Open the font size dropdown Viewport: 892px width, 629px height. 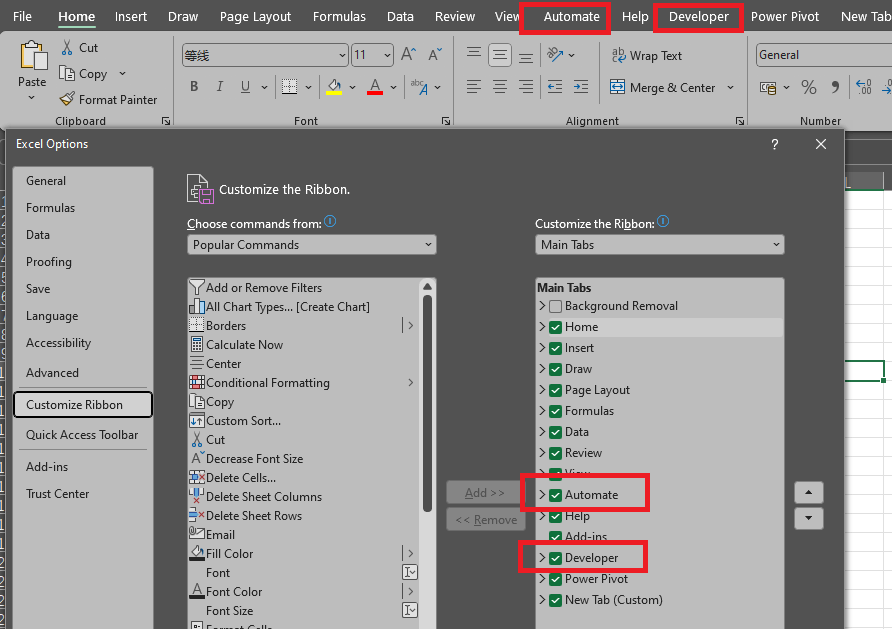point(387,55)
